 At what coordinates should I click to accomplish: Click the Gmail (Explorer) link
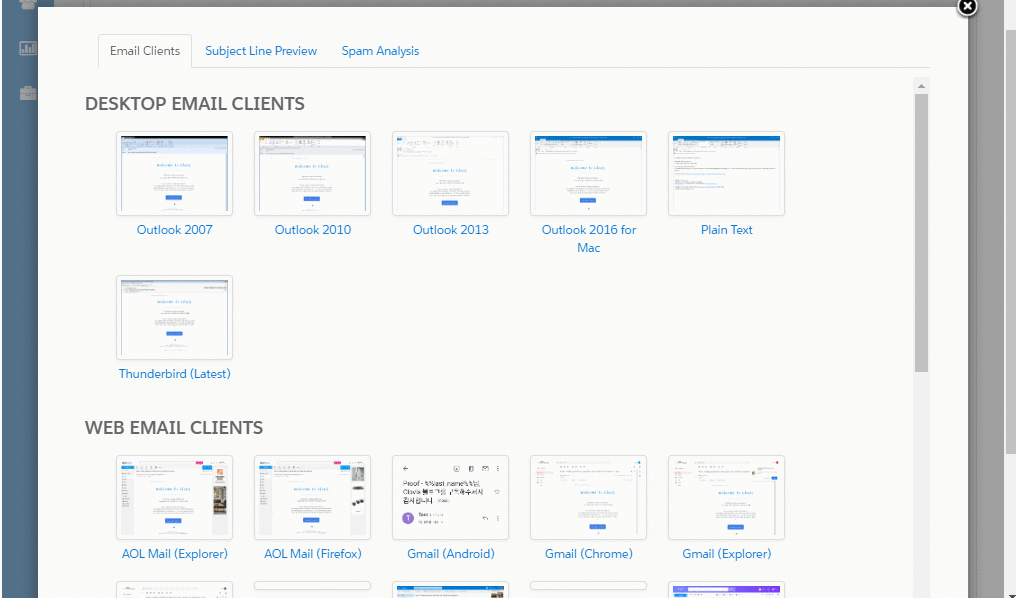pyautogui.click(x=726, y=554)
